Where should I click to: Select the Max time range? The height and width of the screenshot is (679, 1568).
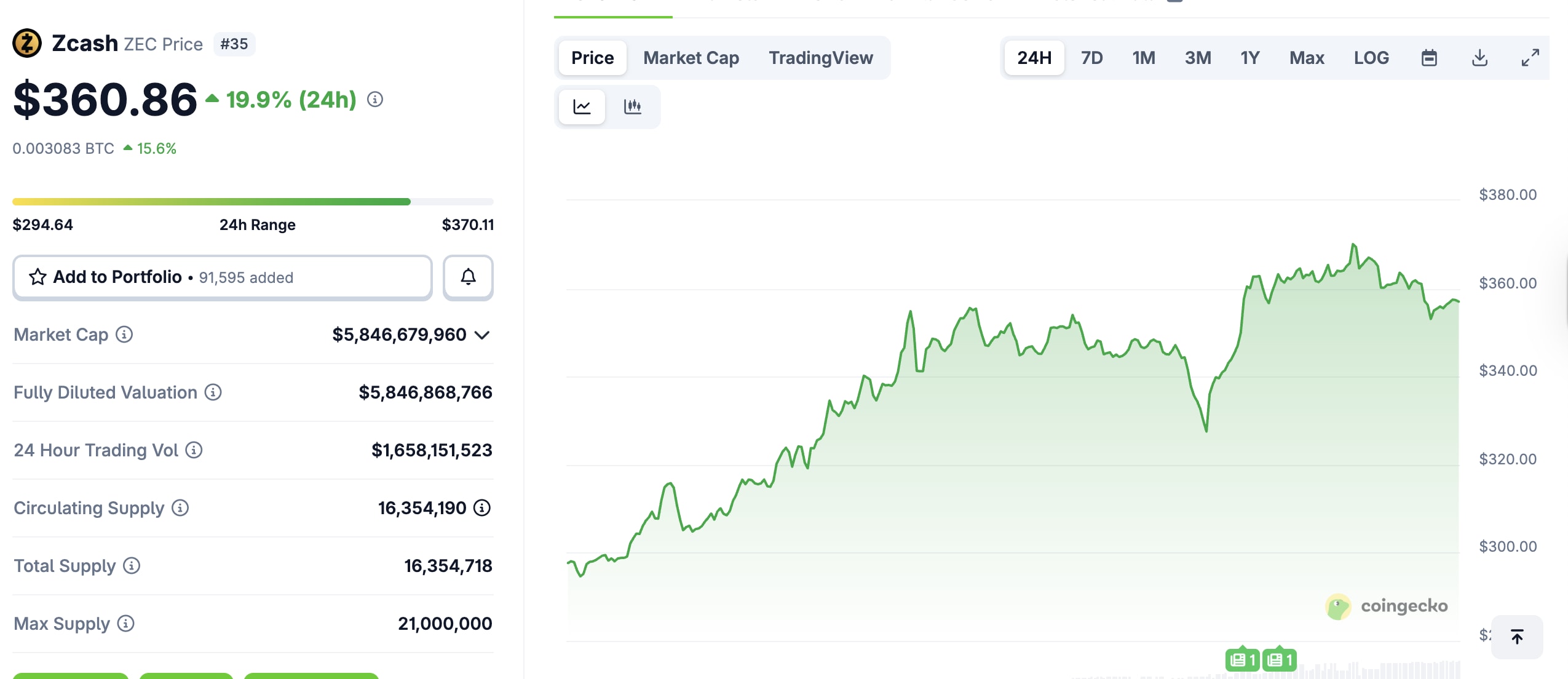1306,58
